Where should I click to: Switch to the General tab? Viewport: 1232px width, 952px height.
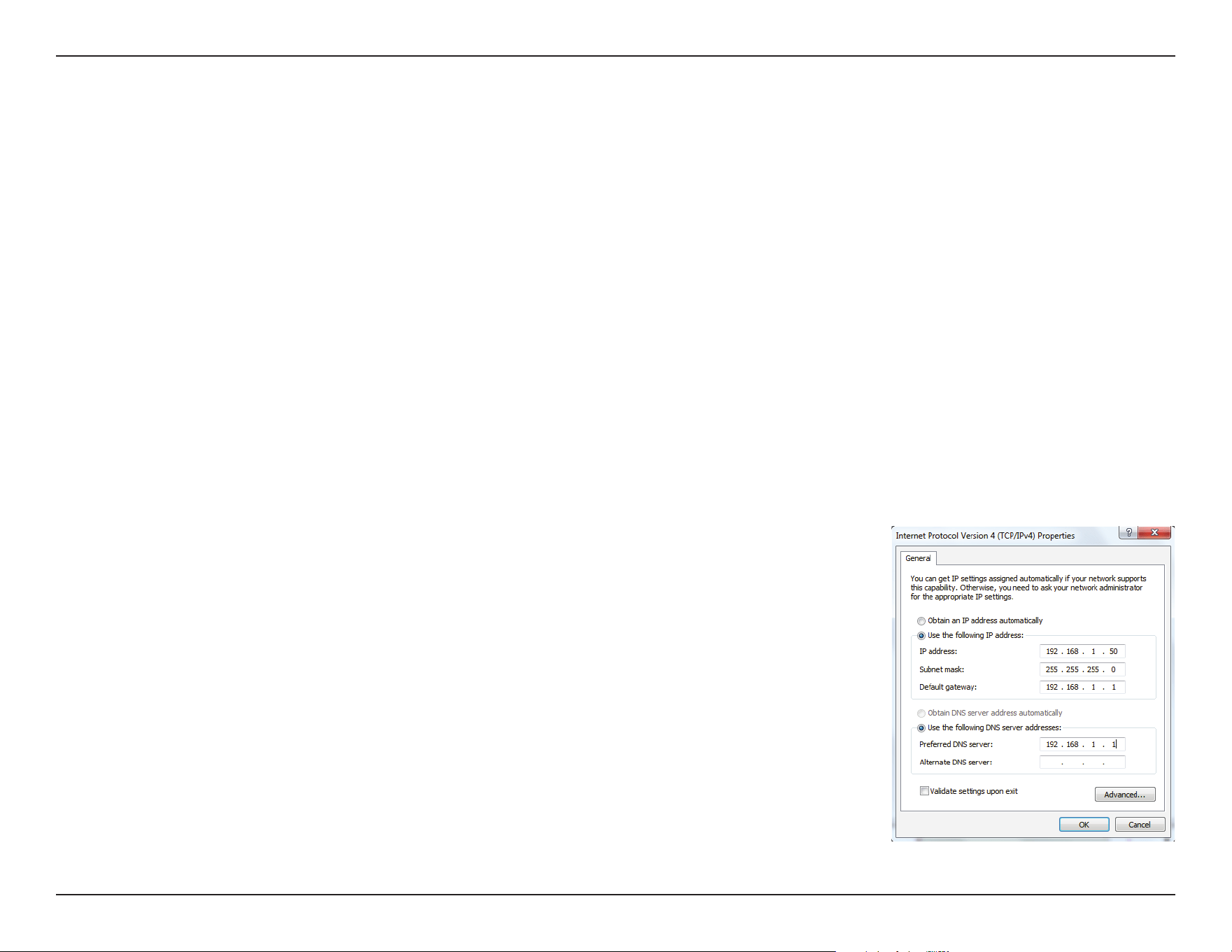pos(918,558)
